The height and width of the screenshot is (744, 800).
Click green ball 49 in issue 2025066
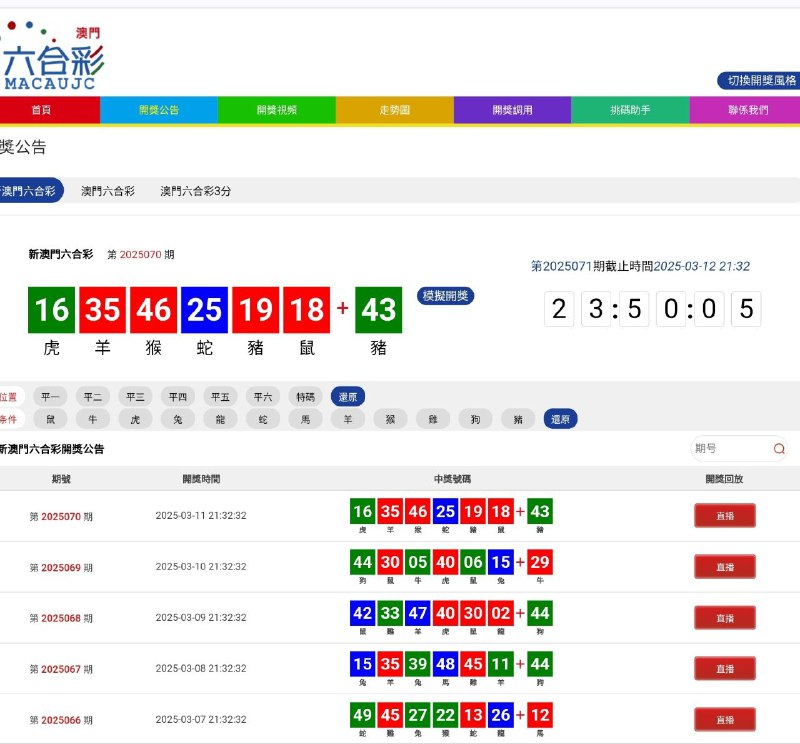(x=363, y=715)
